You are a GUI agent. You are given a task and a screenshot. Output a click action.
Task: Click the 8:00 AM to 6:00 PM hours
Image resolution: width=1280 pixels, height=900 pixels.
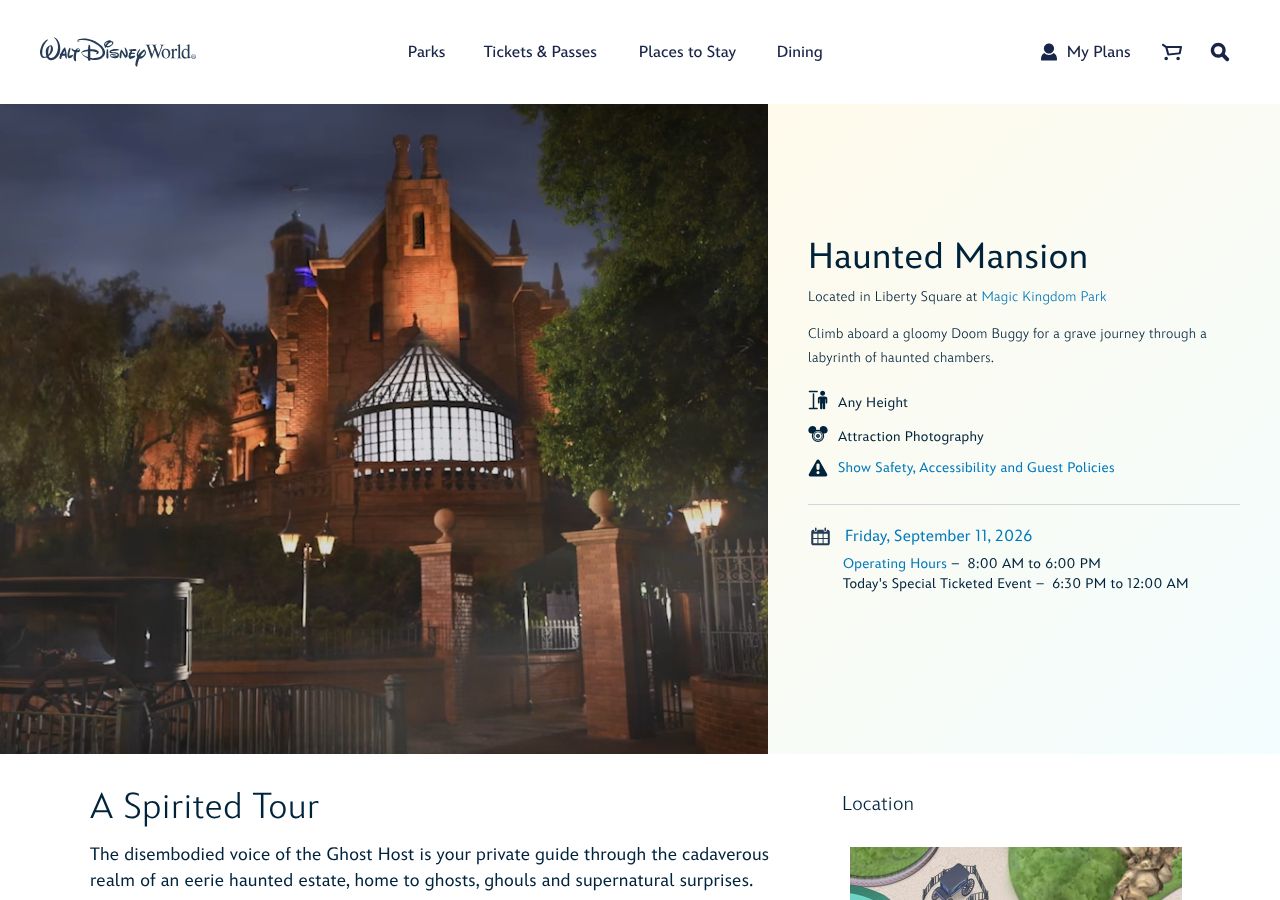[1034, 564]
